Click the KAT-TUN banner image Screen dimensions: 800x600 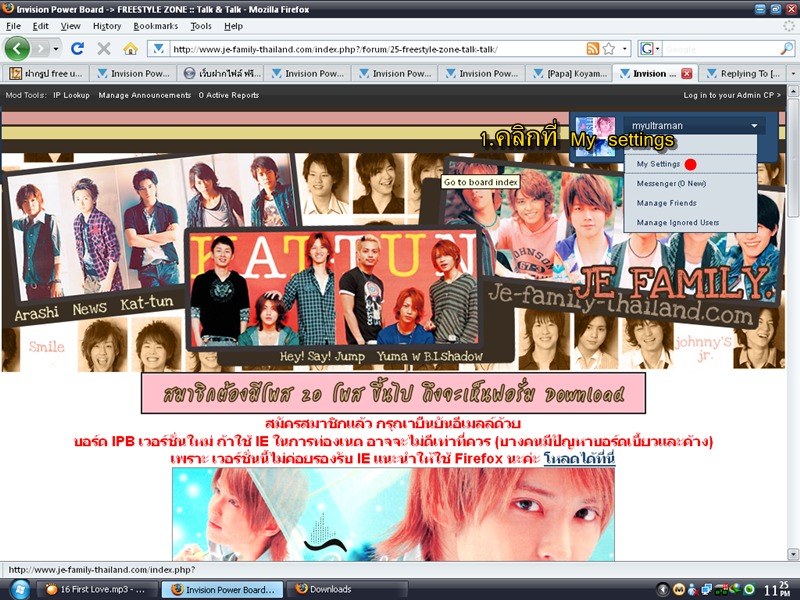pyautogui.click(x=333, y=289)
